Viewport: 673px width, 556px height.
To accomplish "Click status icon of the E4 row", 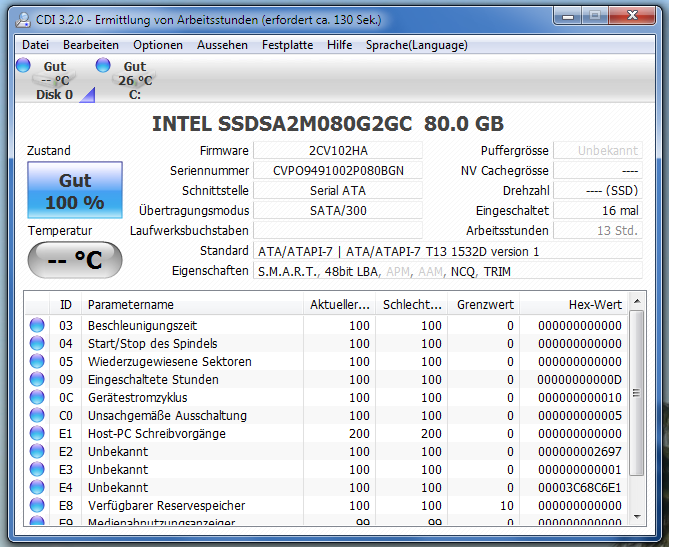I will click(x=37, y=487).
